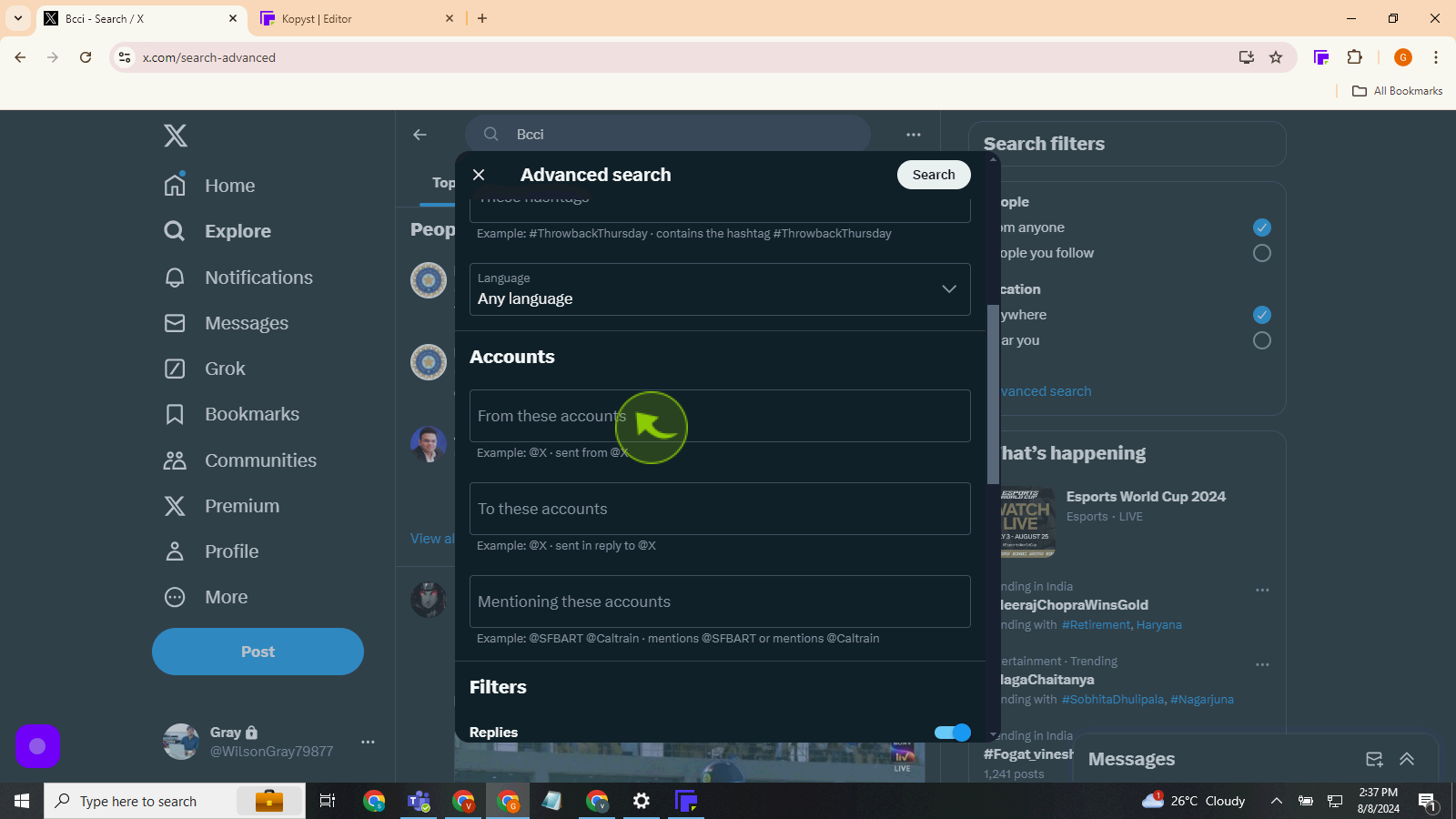Screen dimensions: 1456x819
Task: Focus the From these accounts field
Action: [720, 416]
